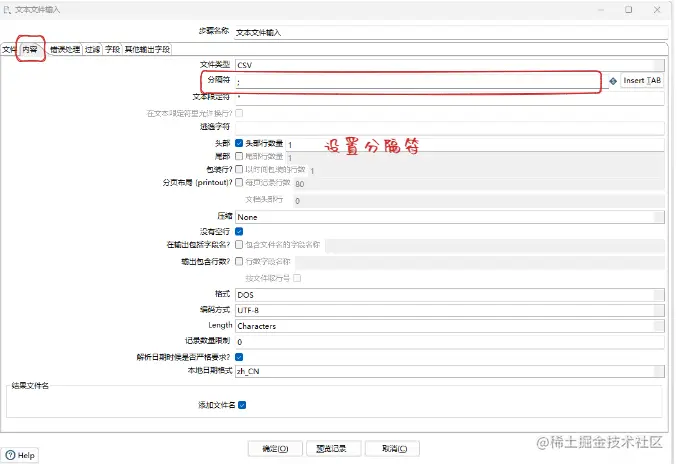The height and width of the screenshot is (464, 677).
Task: Enable the 尾部 footer checkbox
Action: pos(239,156)
